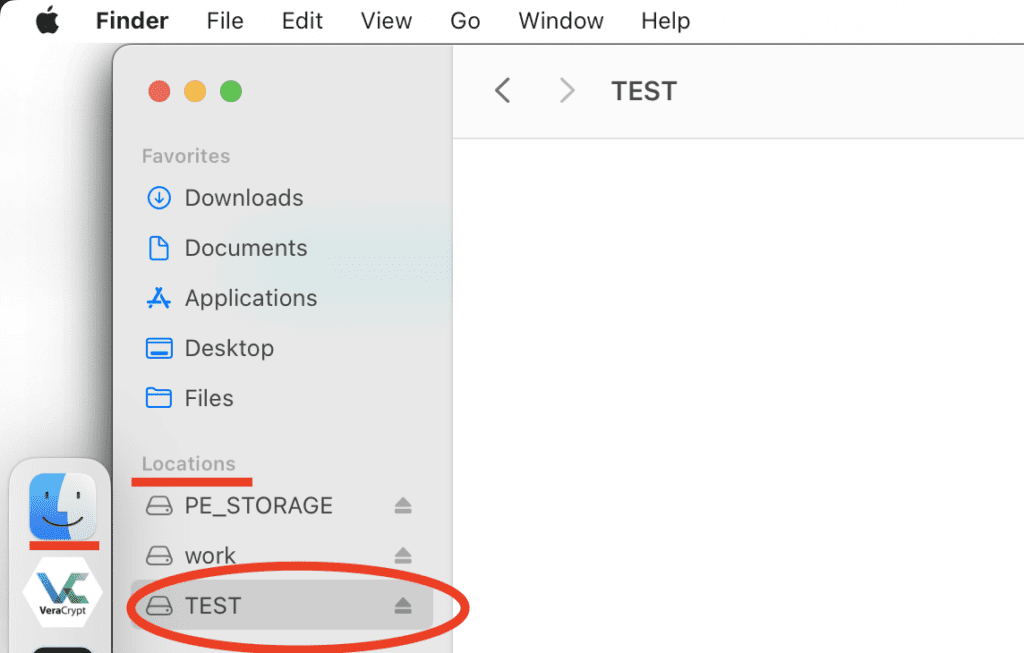
Task: Click the Finder icon in the Dock
Action: 63,506
